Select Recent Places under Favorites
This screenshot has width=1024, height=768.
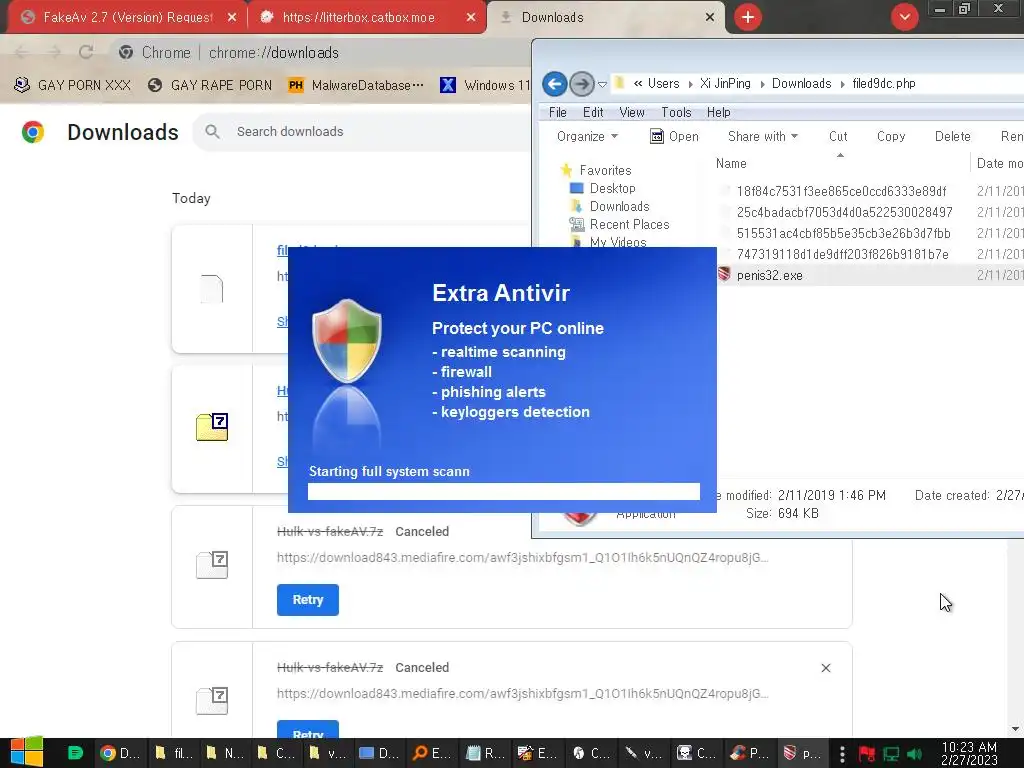[619, 225]
